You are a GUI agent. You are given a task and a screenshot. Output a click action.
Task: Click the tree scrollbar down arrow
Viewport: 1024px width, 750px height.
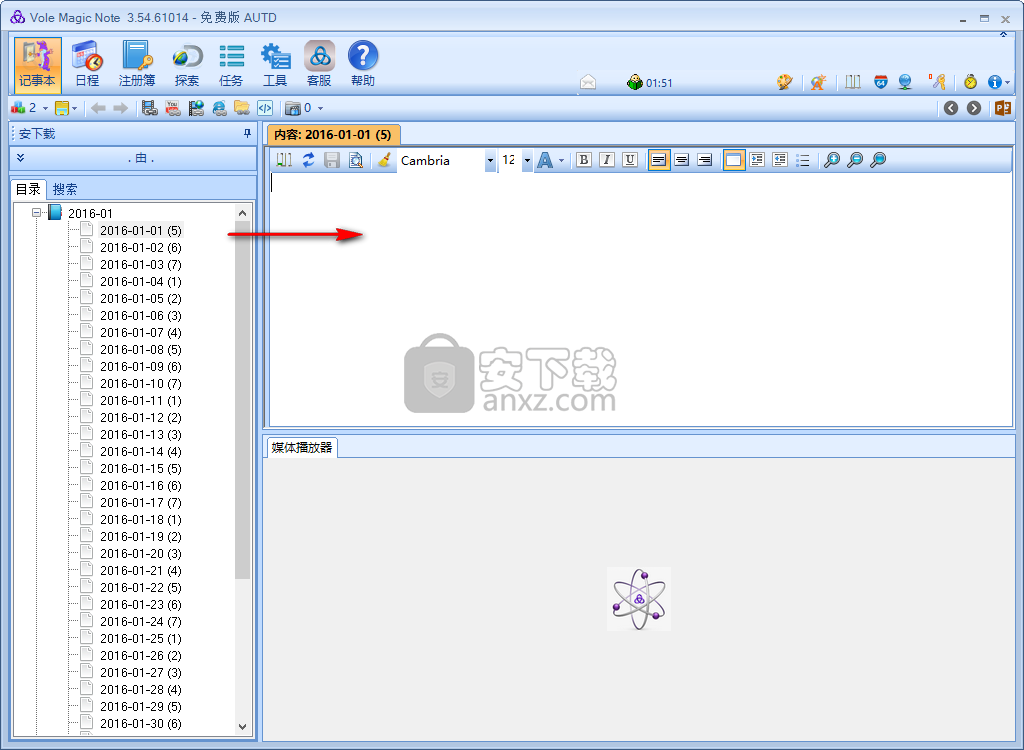[x=242, y=726]
